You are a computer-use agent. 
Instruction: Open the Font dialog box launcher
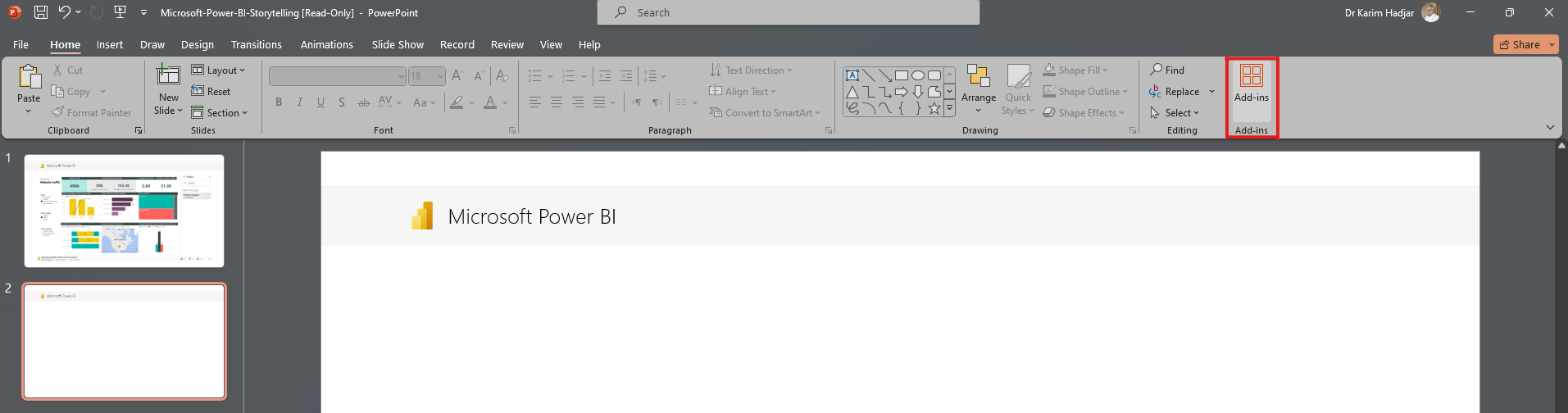(512, 130)
